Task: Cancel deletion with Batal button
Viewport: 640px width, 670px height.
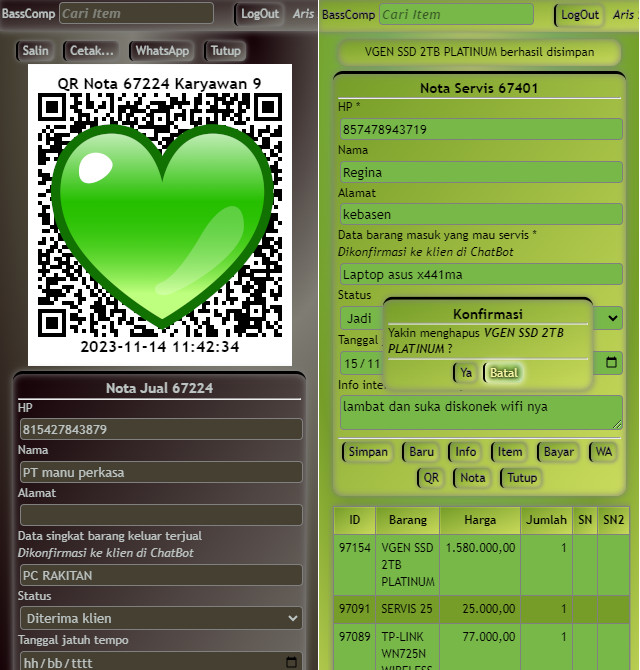Action: coord(504,373)
